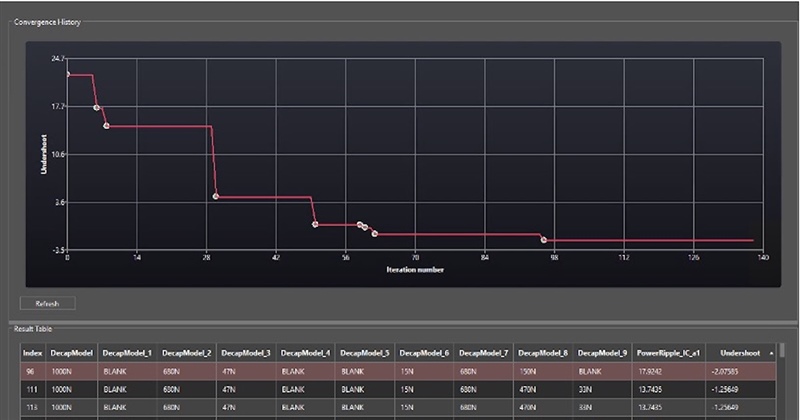800x420 pixels.
Task: Click data point marker near iteration 96
Action: (544, 240)
